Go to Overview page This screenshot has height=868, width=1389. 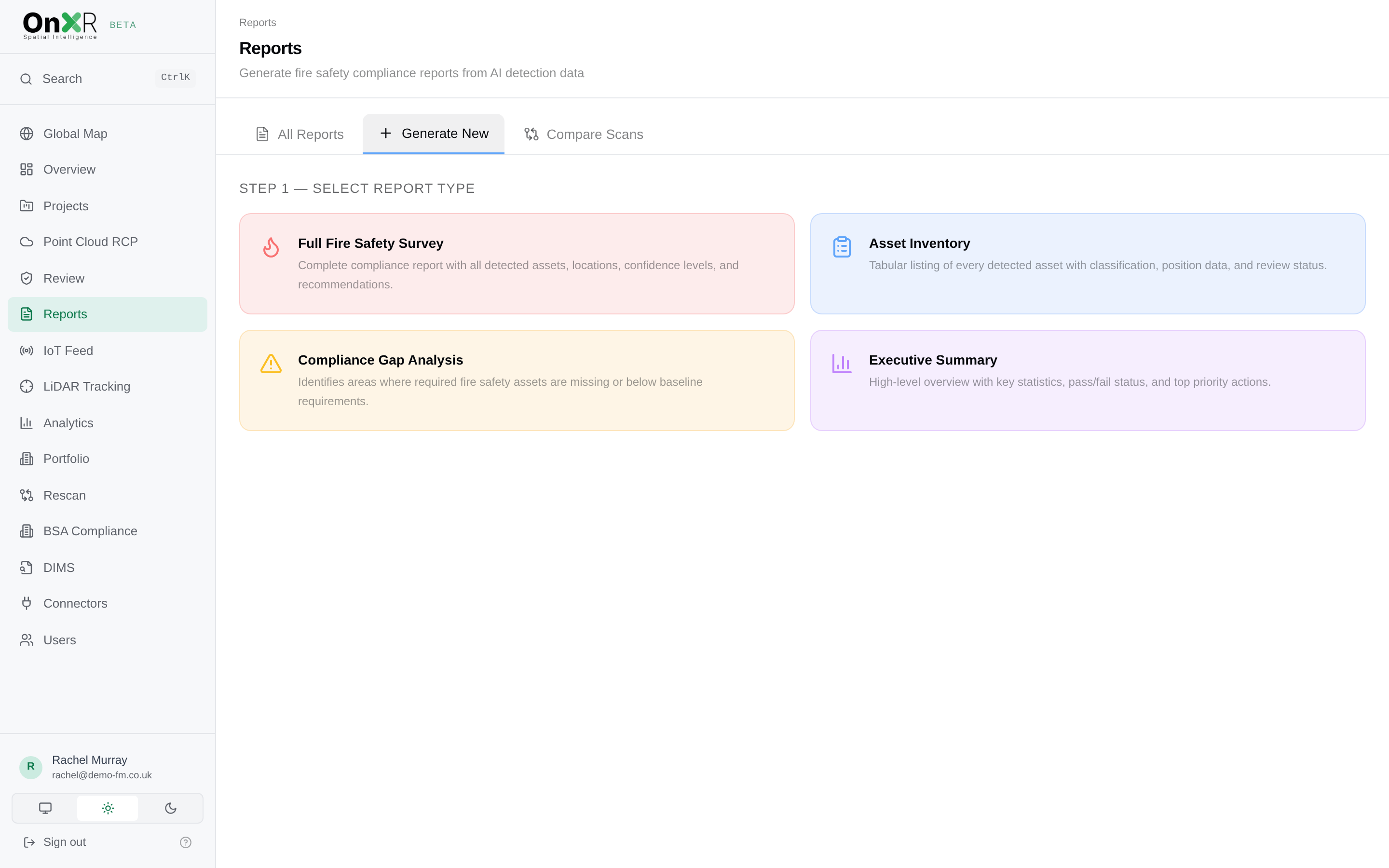pyautogui.click(x=108, y=169)
